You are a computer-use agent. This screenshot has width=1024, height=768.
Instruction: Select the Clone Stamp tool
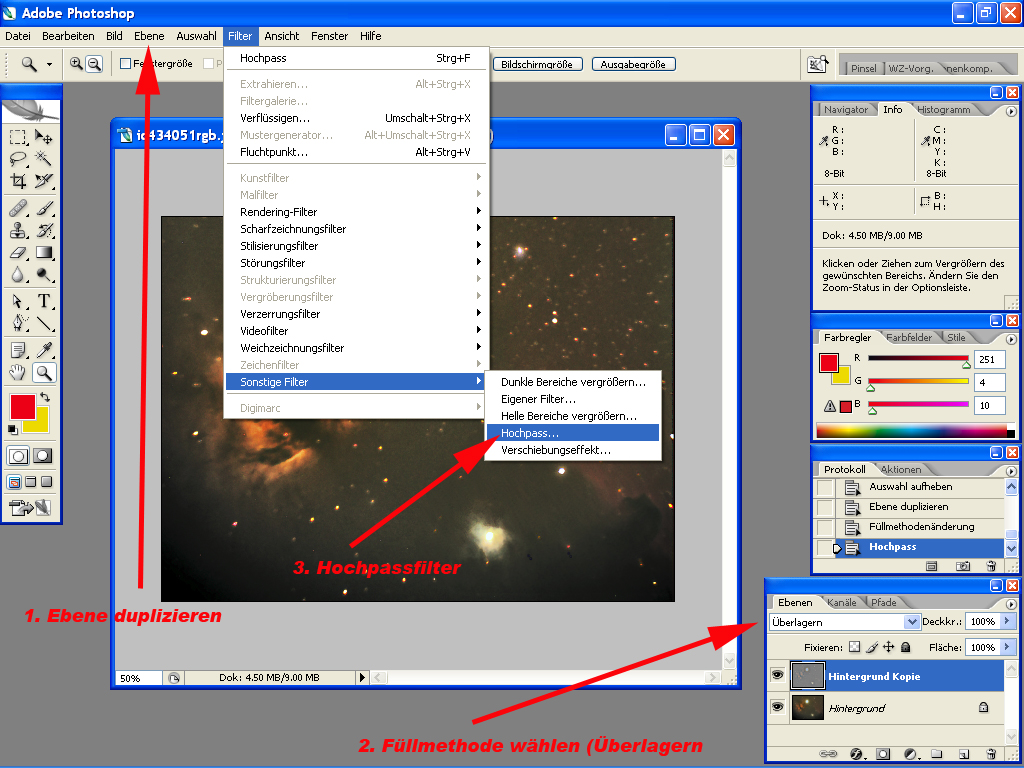18,231
